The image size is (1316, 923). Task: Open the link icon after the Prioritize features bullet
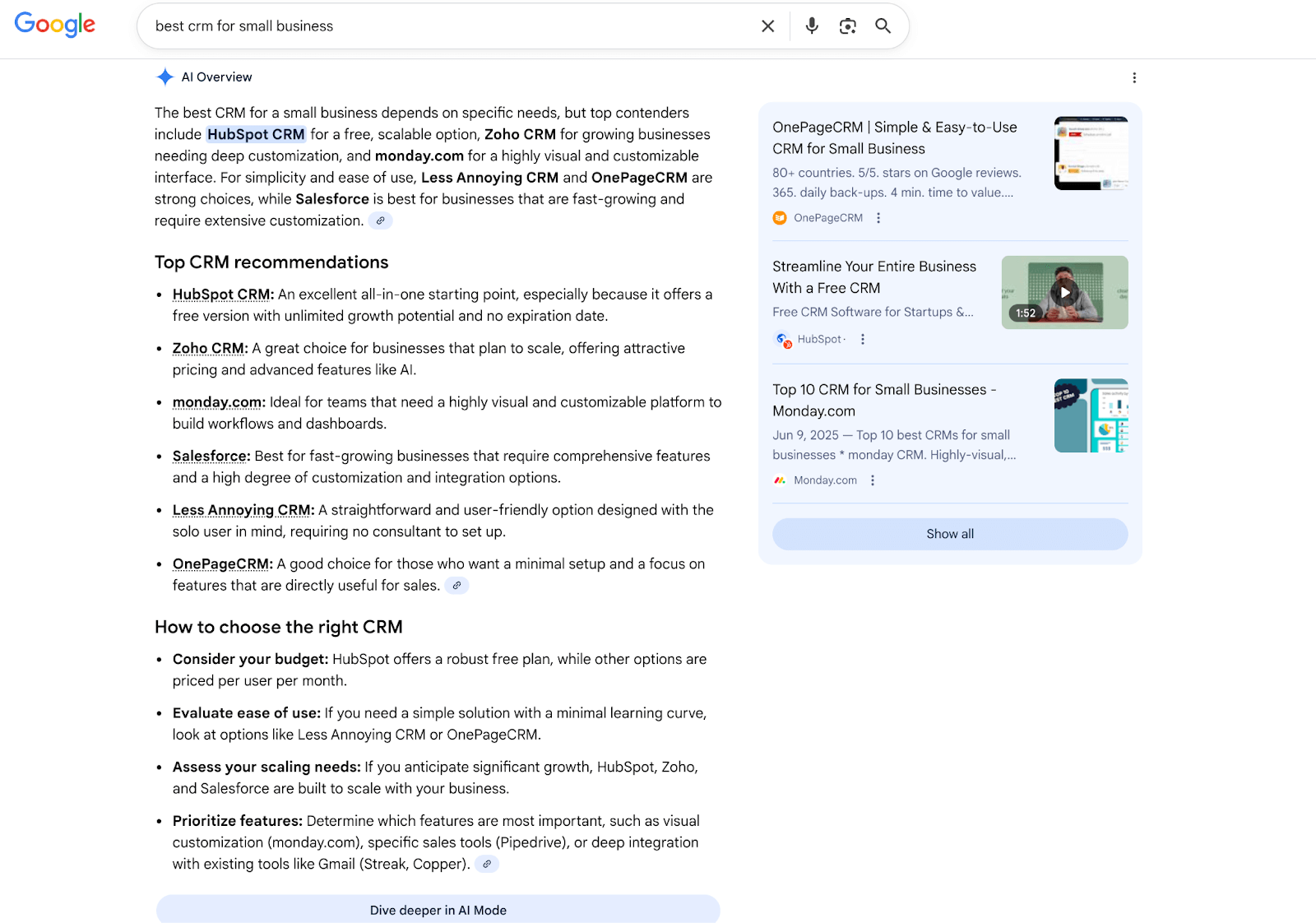click(487, 864)
